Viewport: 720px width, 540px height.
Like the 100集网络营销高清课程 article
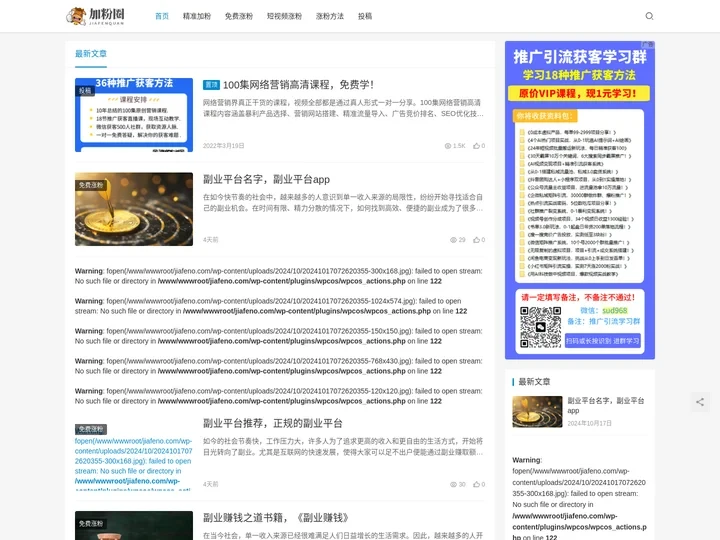click(479, 146)
